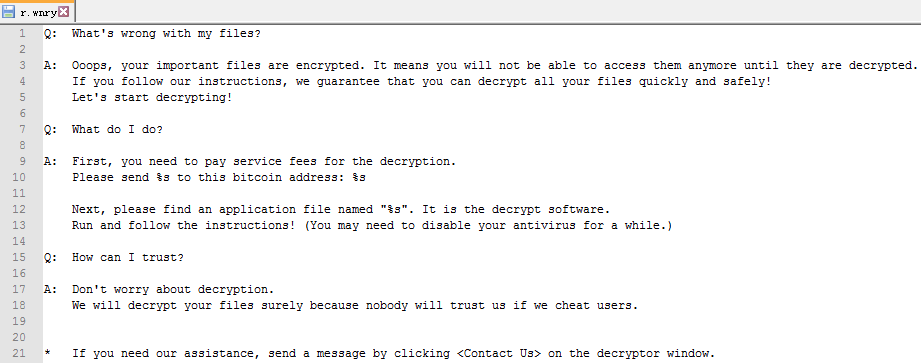This screenshot has height=363, width=921.
Task: Click the blue save-state icon on r.wnry tab
Action: pyautogui.click(x=8, y=12)
